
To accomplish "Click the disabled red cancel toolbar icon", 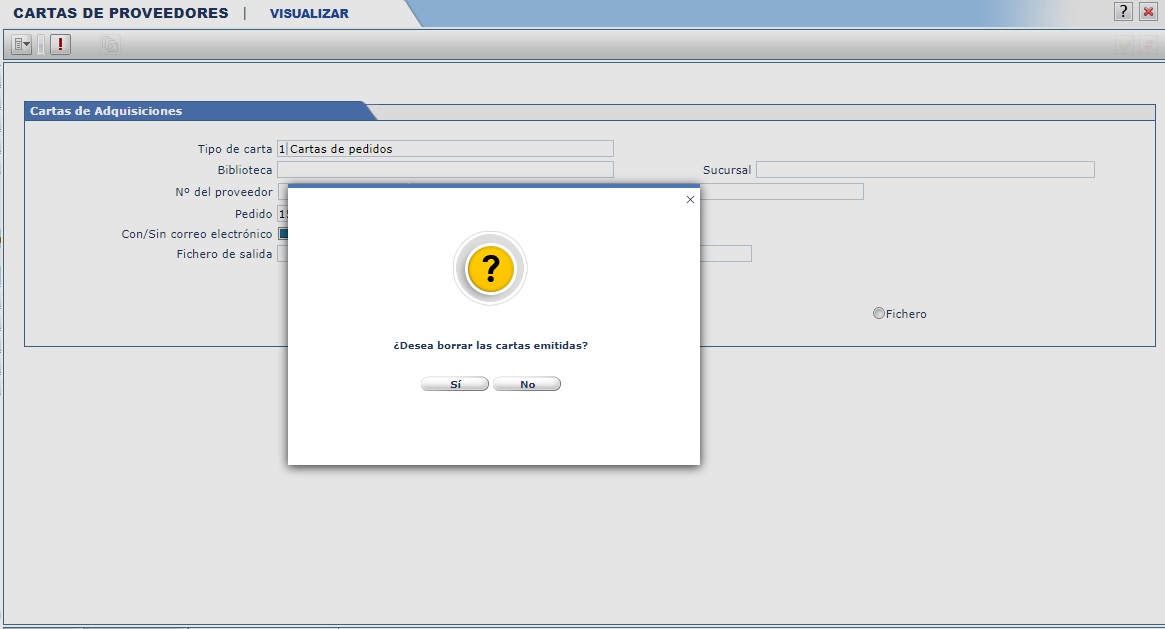I will tap(1148, 45).
